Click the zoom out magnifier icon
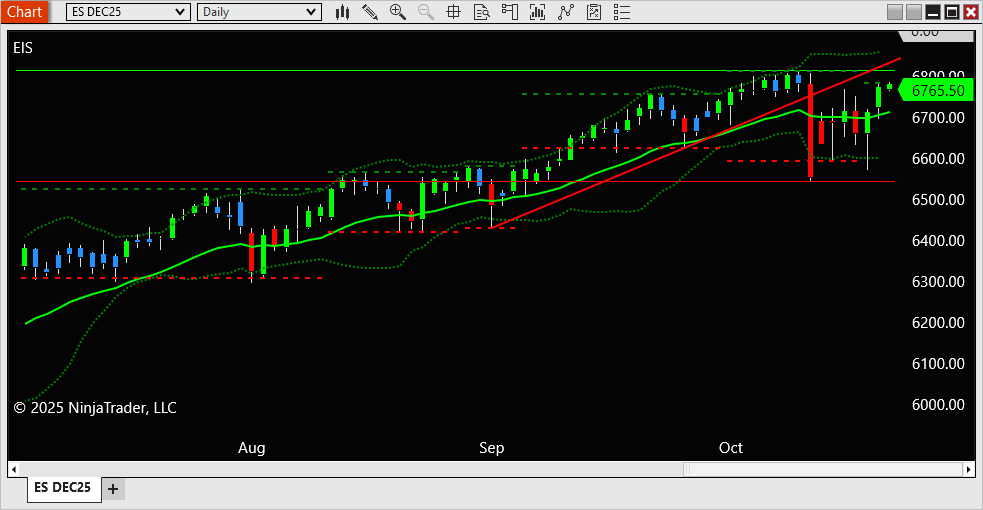This screenshot has width=983, height=510. point(426,12)
